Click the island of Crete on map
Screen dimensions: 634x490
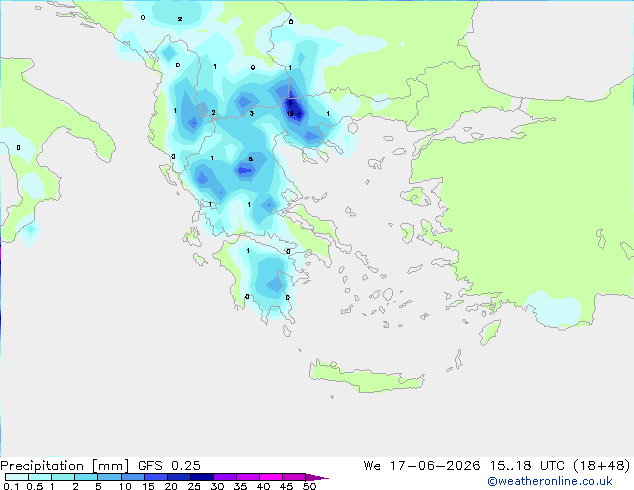click(x=367, y=376)
